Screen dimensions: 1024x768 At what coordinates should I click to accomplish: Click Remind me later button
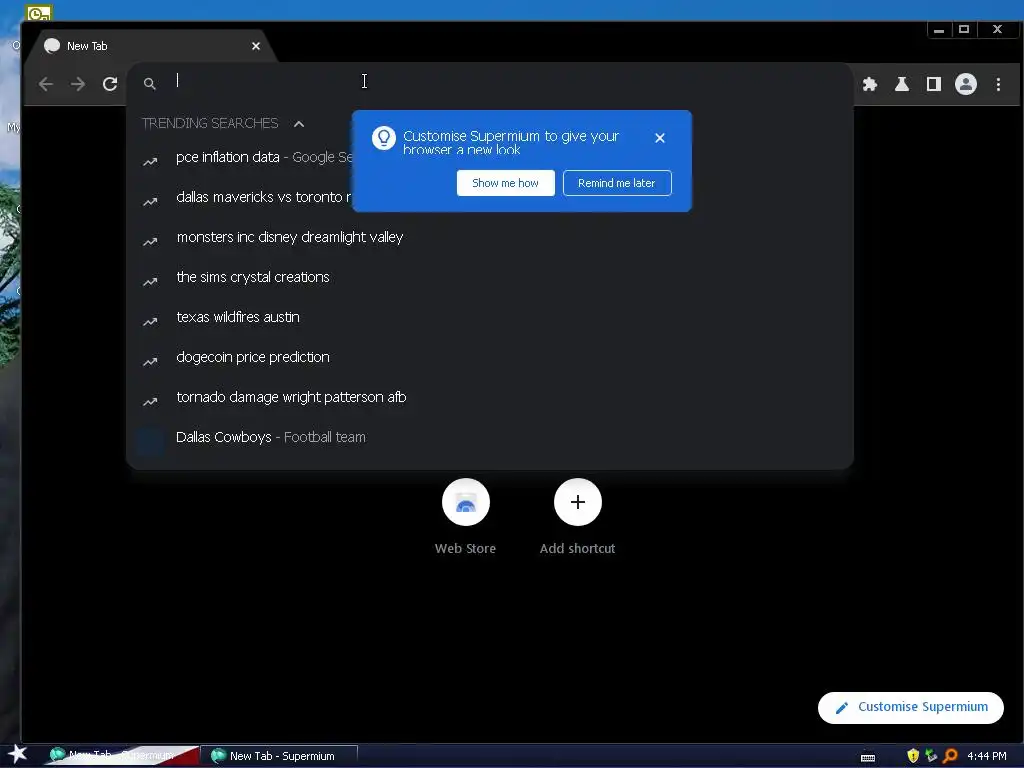[x=617, y=183]
